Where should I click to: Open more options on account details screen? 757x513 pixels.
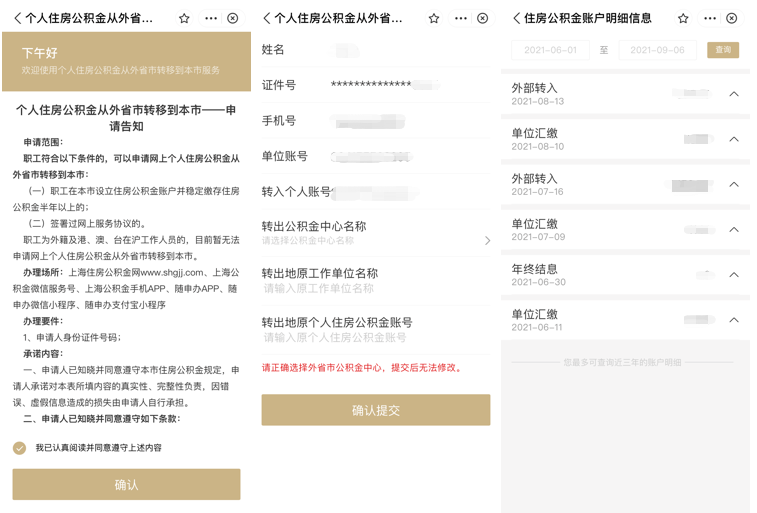pos(710,18)
